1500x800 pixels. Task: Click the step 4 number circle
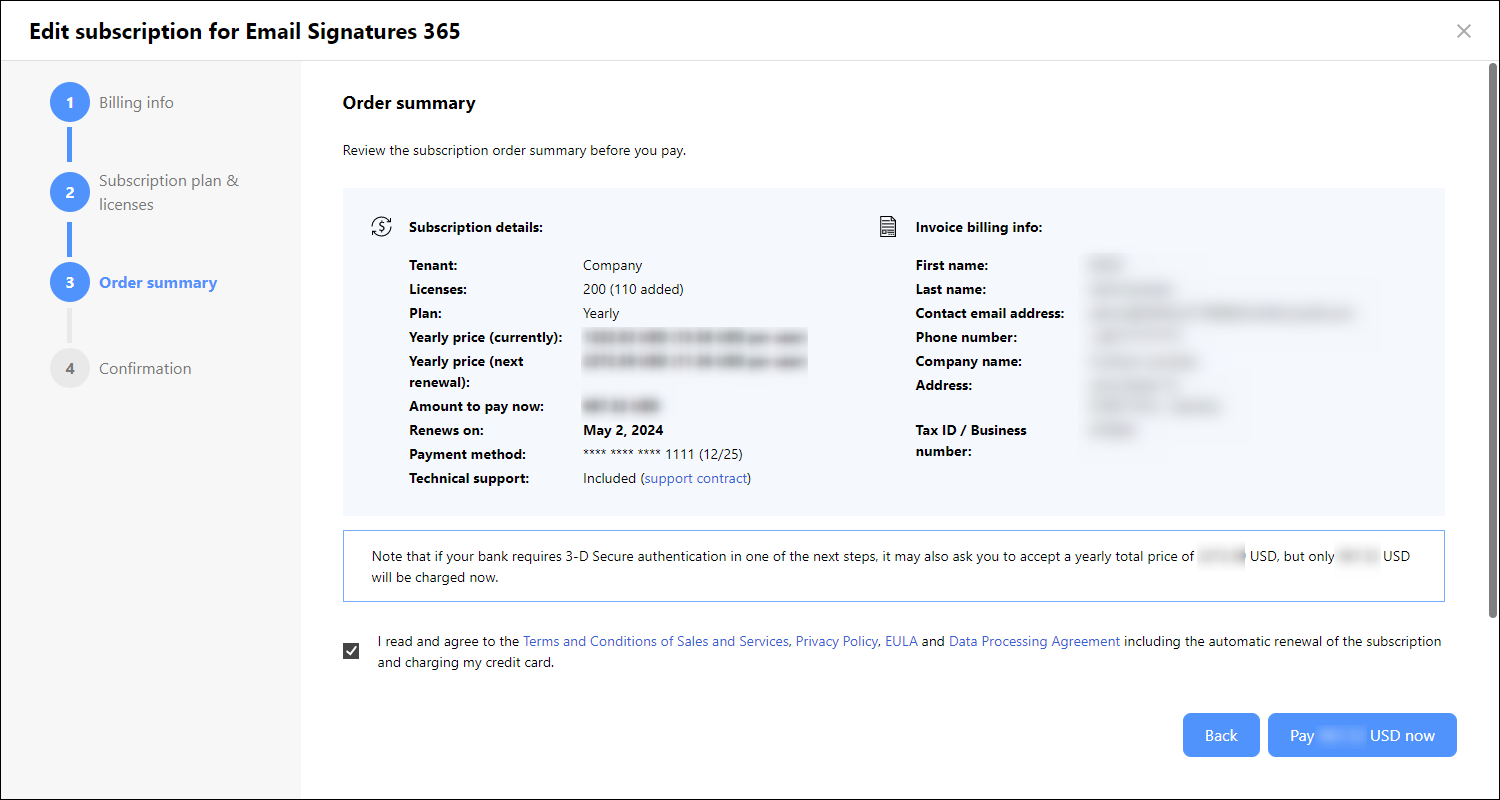(70, 368)
